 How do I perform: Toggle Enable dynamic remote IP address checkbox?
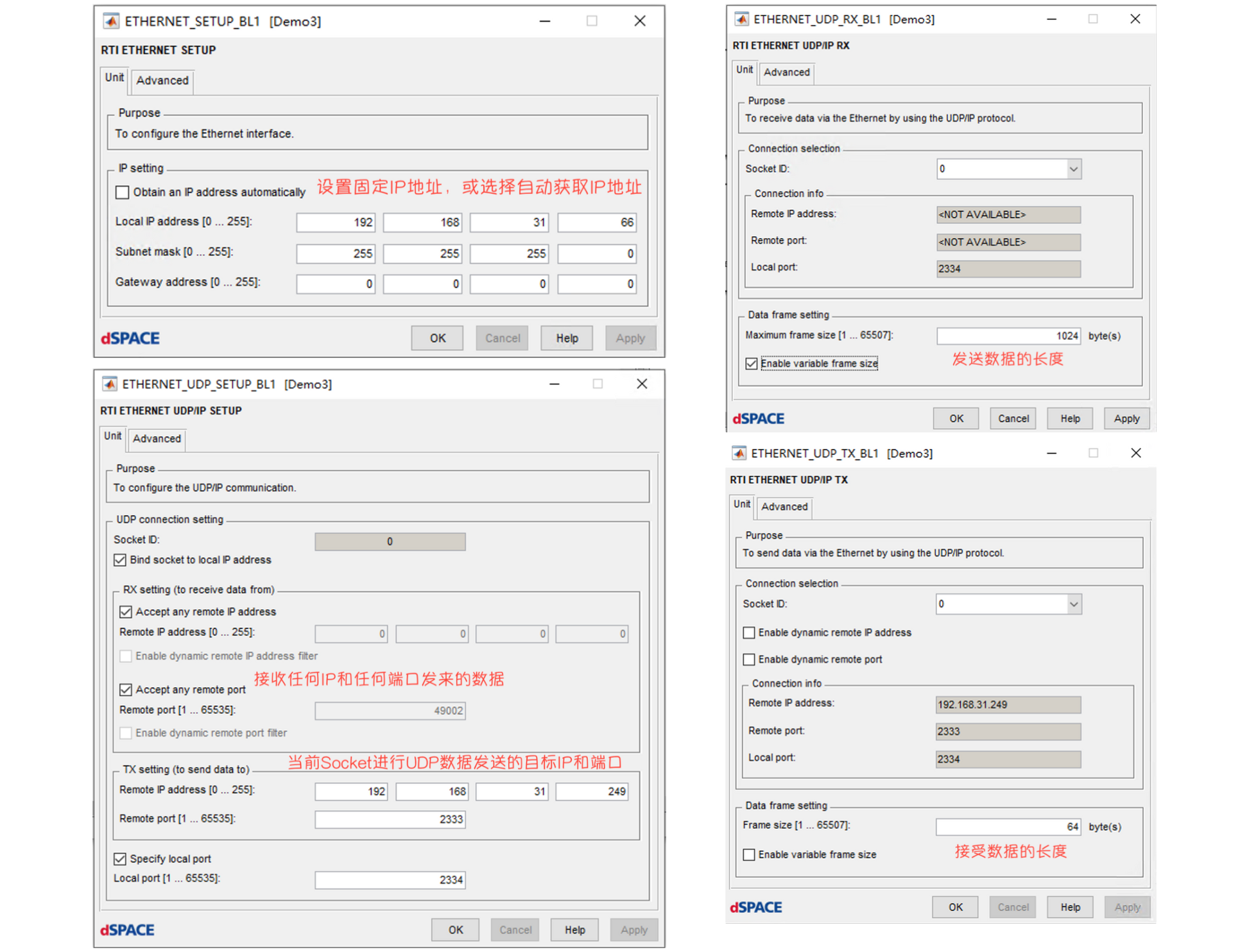749,633
